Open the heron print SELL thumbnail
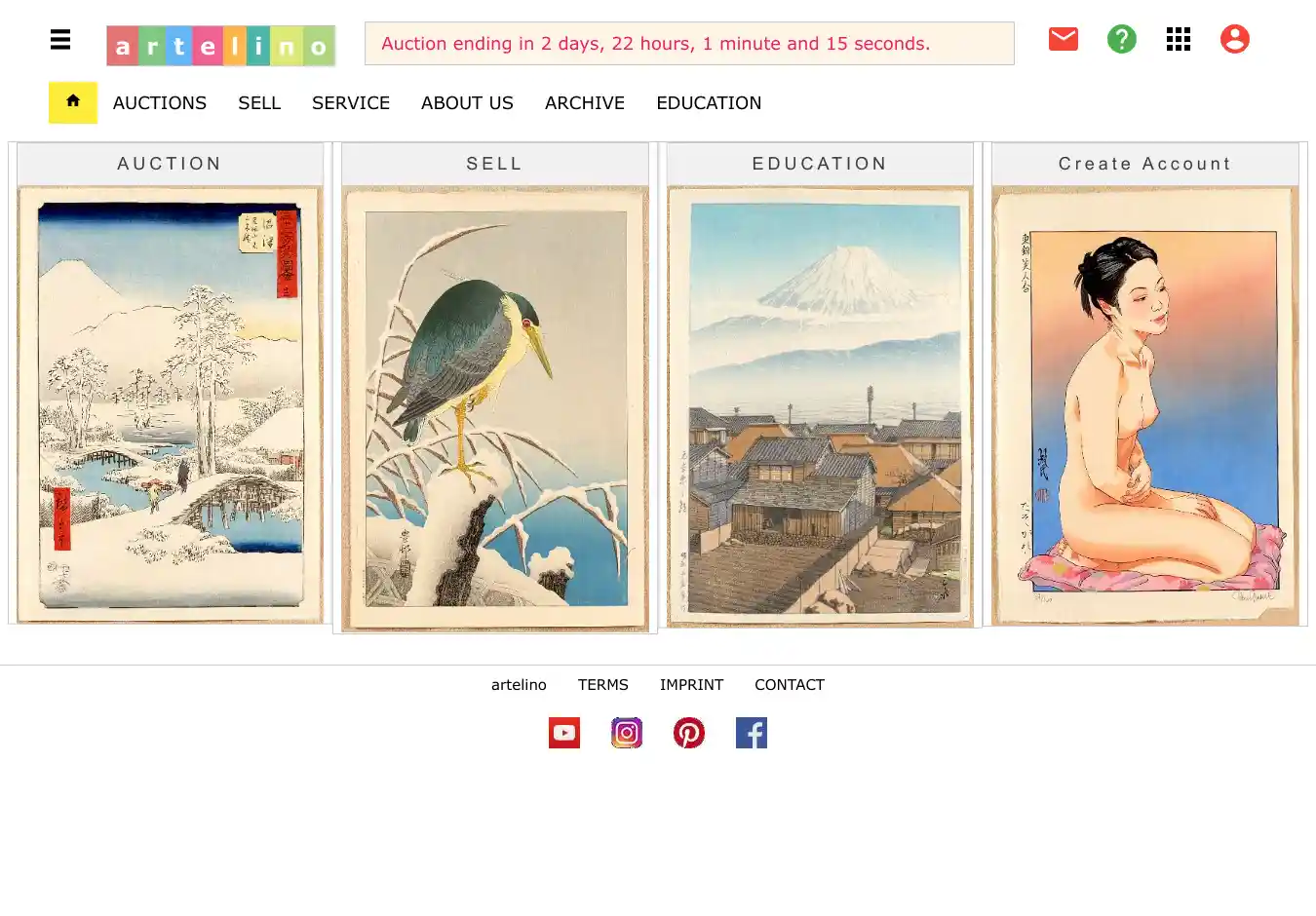Screen dimensions: 1316x916 495,409
